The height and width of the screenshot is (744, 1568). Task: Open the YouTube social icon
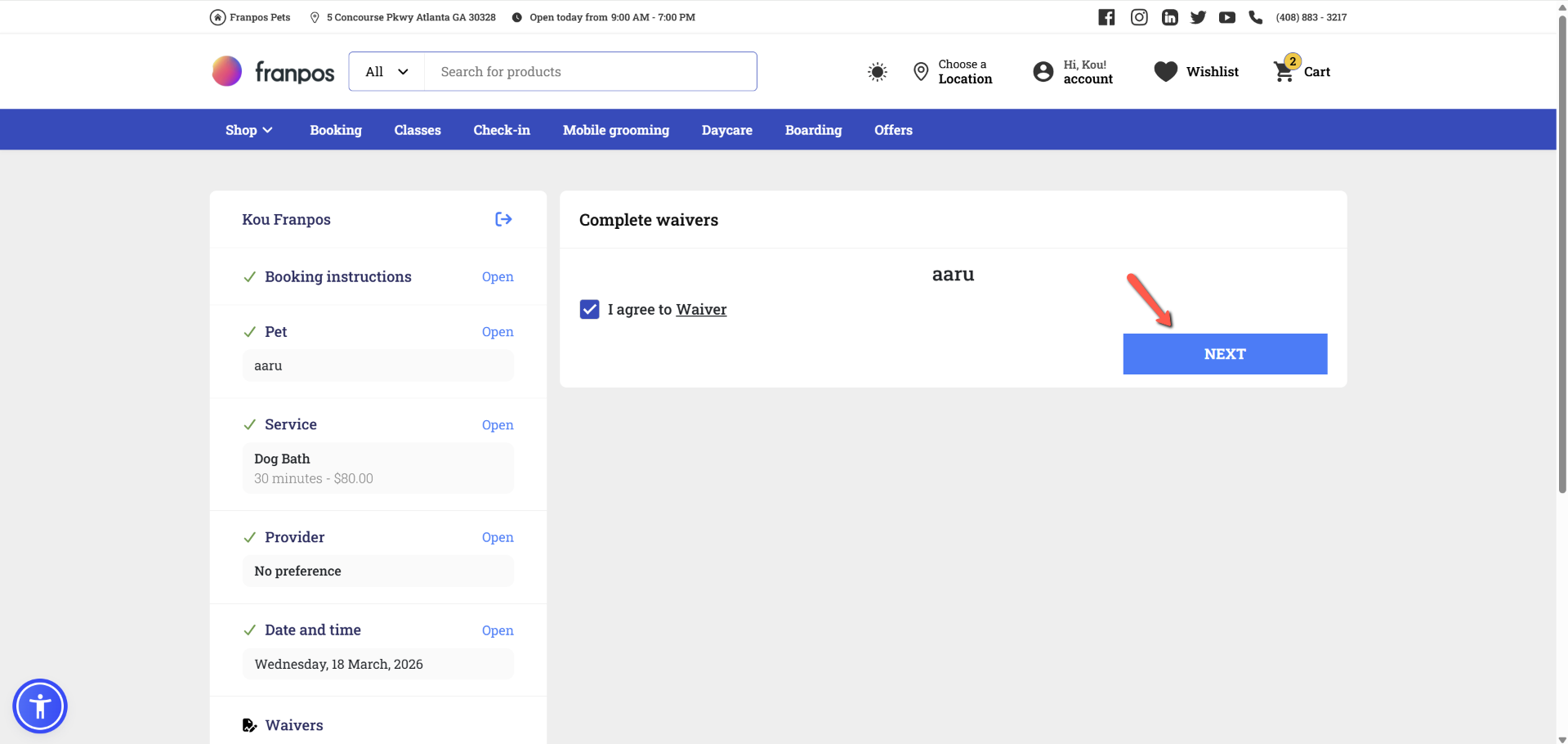1226,17
